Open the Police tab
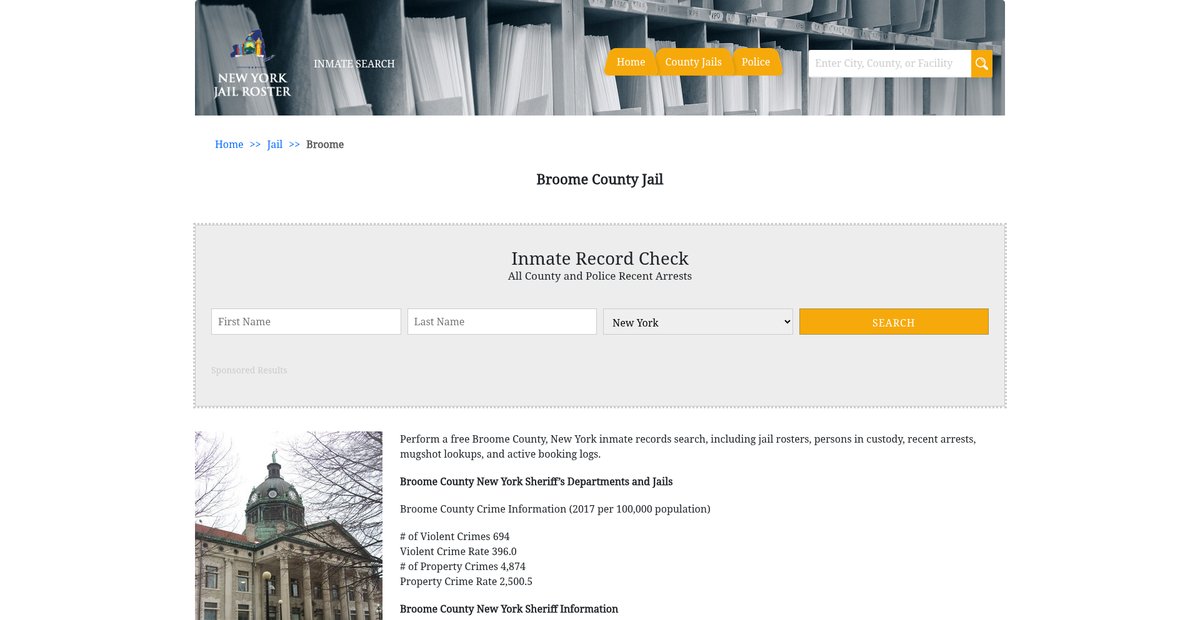Image resolution: width=1200 pixels, height=620 pixels. [x=756, y=62]
